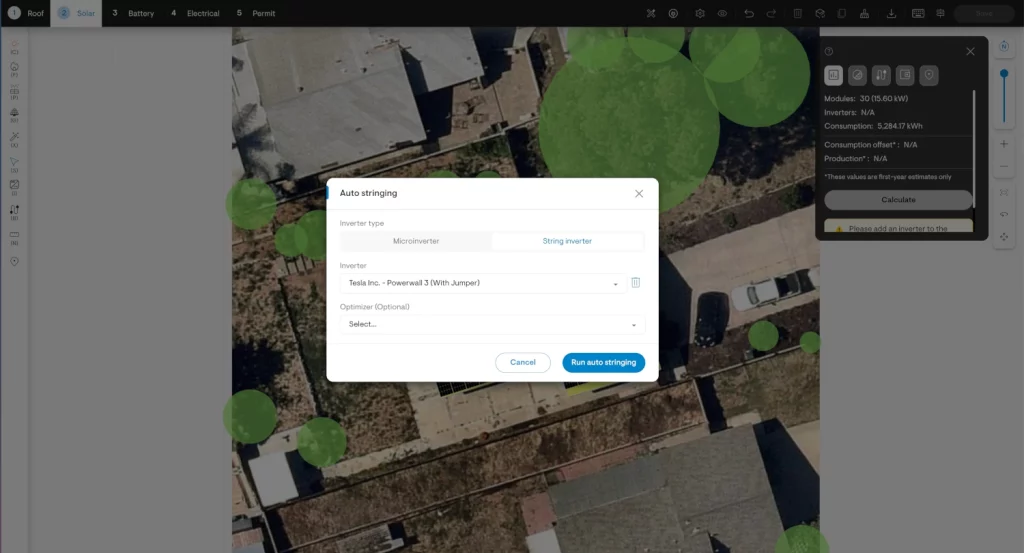Click the compass north icon on the right
Screen dimensions: 1024x553
coord(1004,46)
